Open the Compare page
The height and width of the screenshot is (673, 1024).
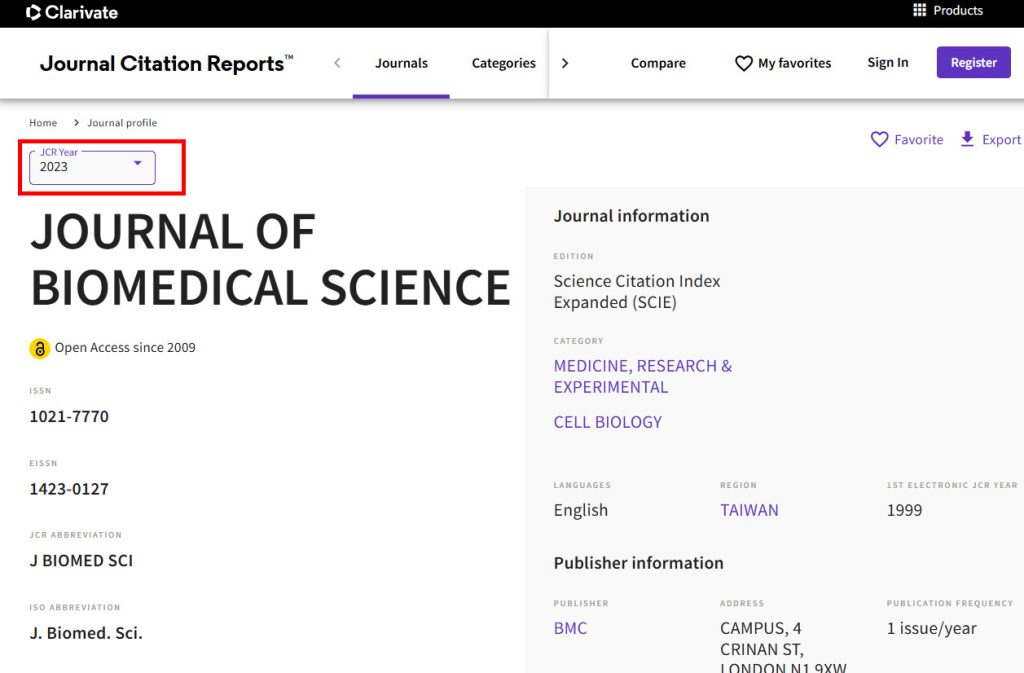pyautogui.click(x=658, y=63)
